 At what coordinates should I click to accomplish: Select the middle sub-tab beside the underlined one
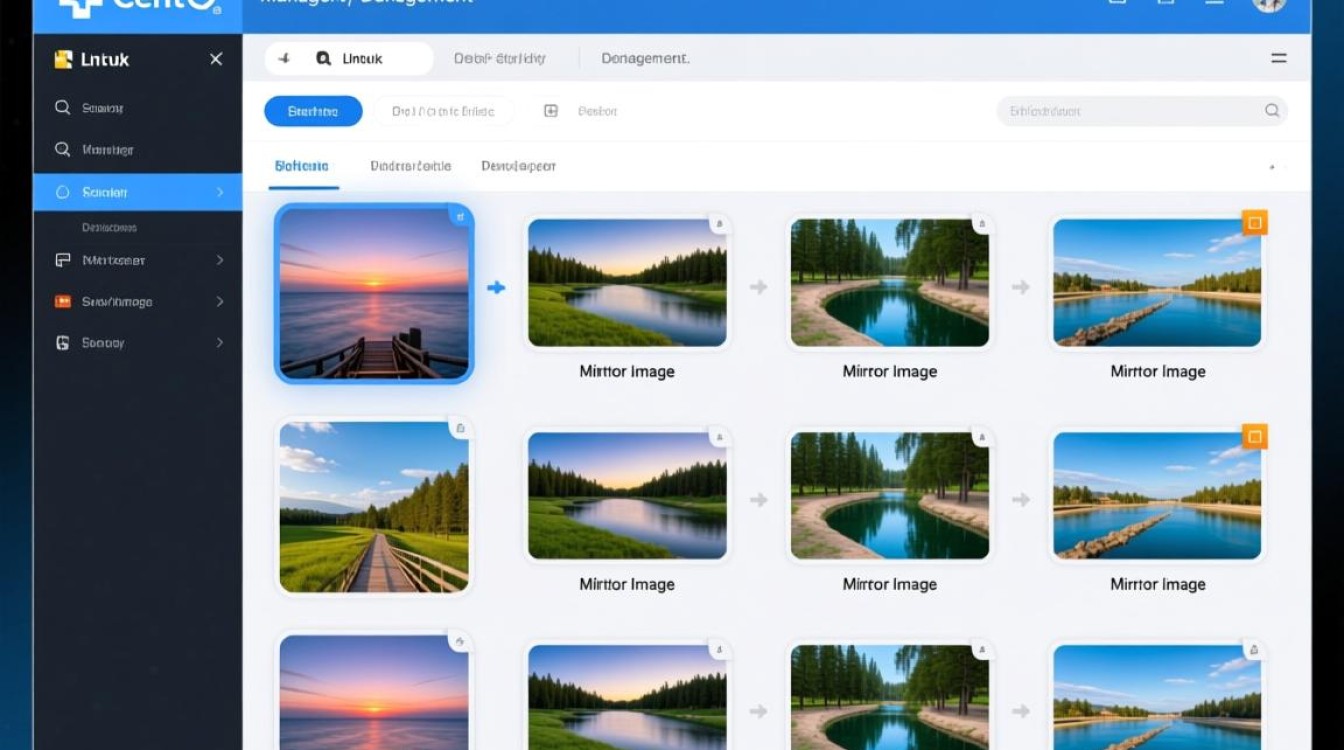(x=410, y=166)
